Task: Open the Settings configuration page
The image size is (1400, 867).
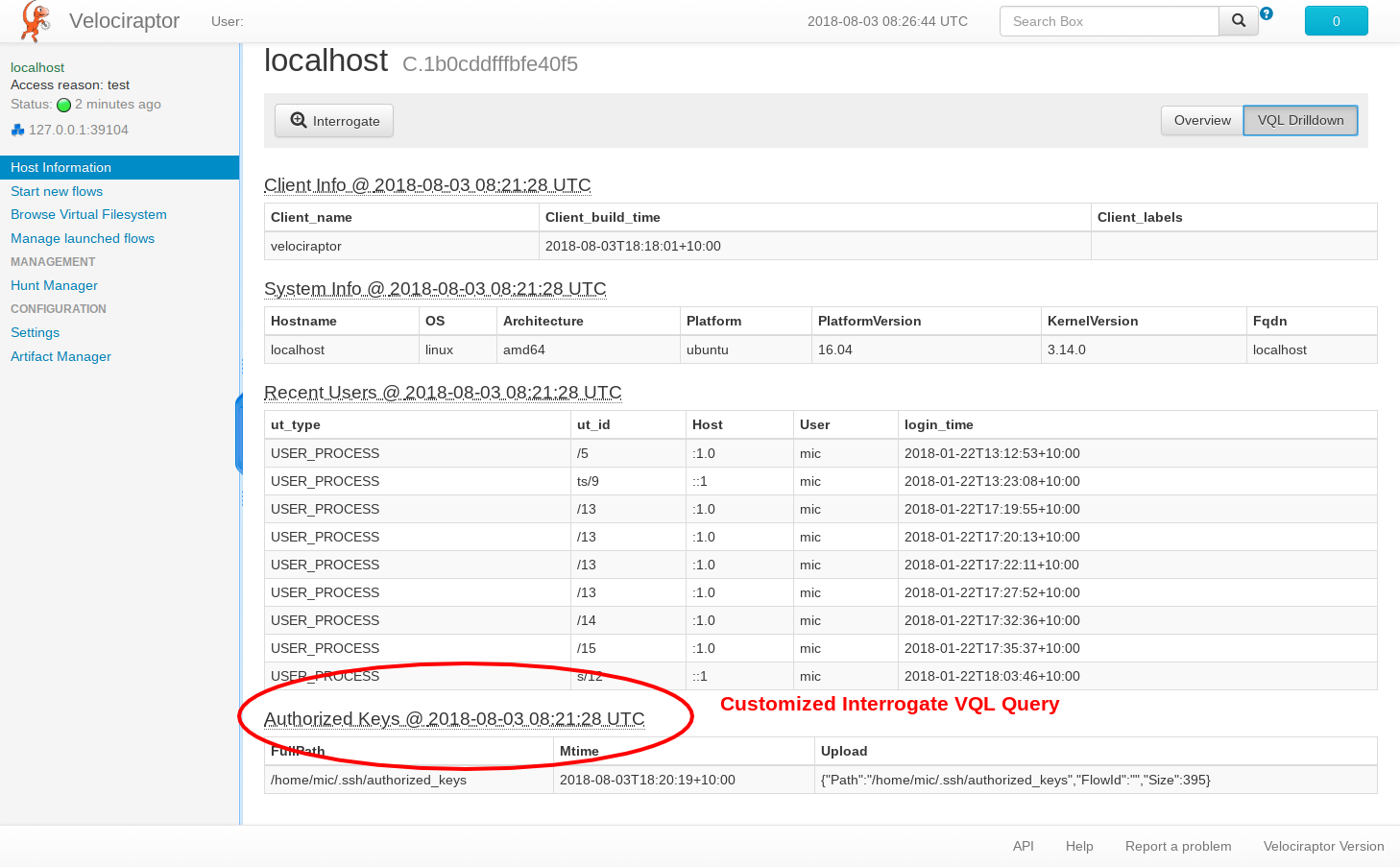Action: point(35,332)
